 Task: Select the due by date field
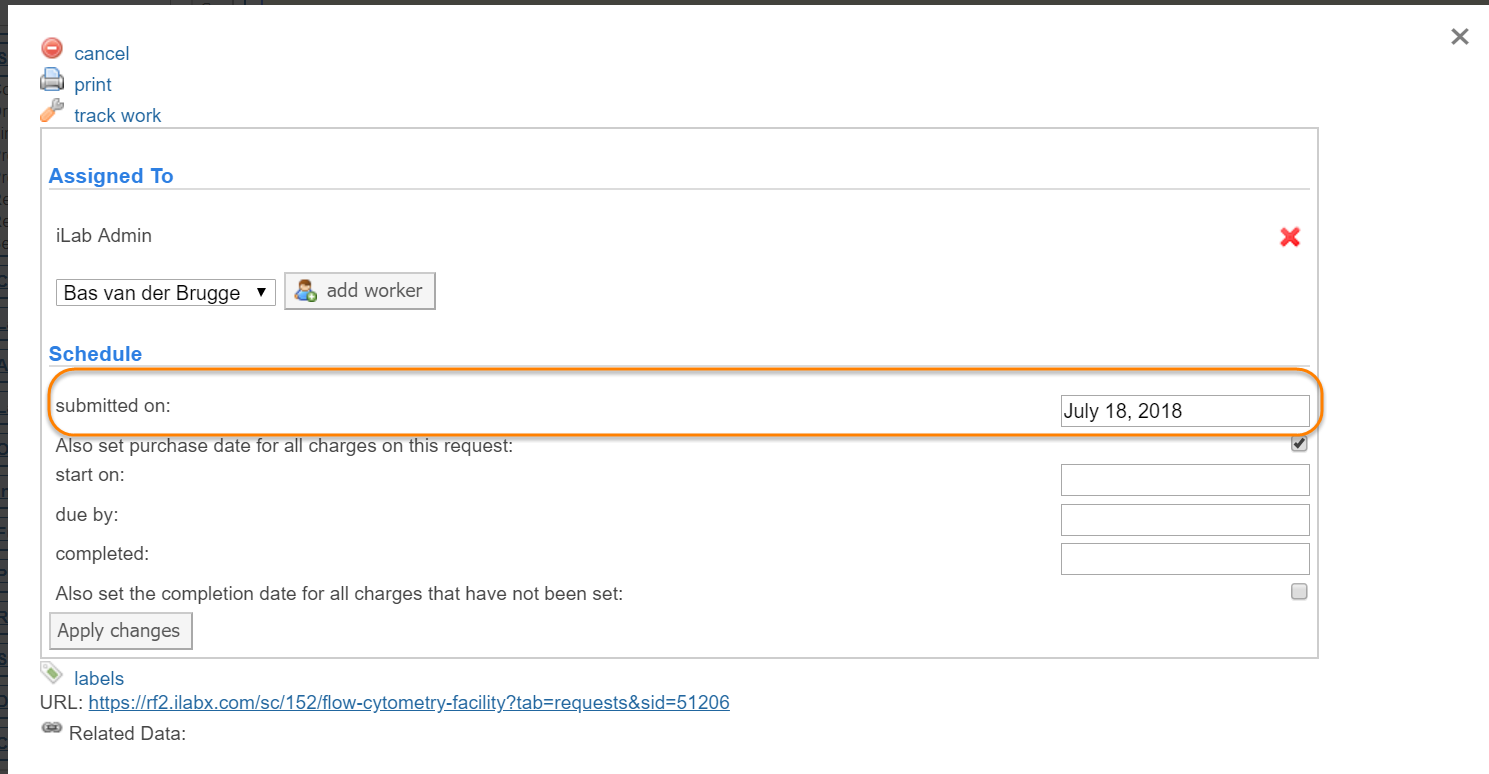click(1185, 520)
